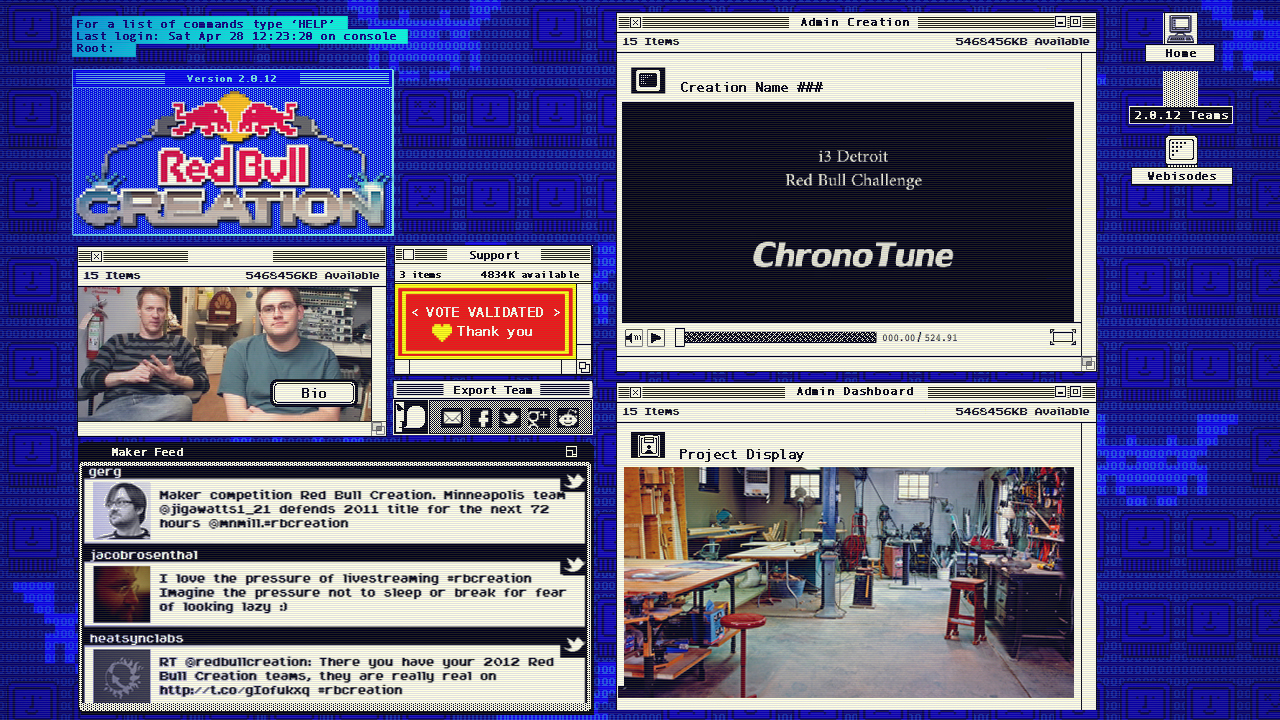Click the patterned video seek bar track
Viewport: 1280px width, 720px height.
[780, 338]
